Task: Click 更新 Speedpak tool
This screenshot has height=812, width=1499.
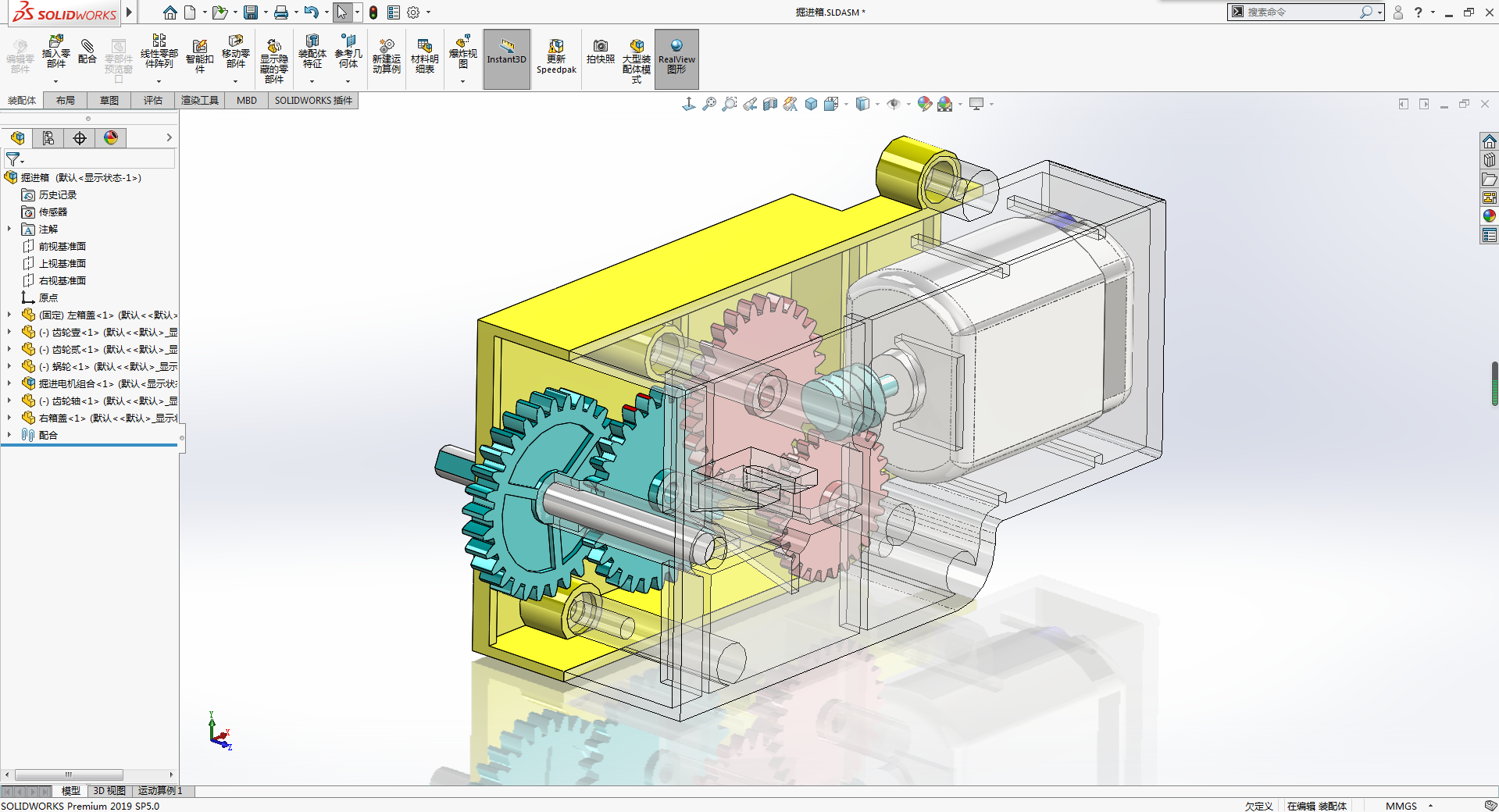Action: point(556,56)
